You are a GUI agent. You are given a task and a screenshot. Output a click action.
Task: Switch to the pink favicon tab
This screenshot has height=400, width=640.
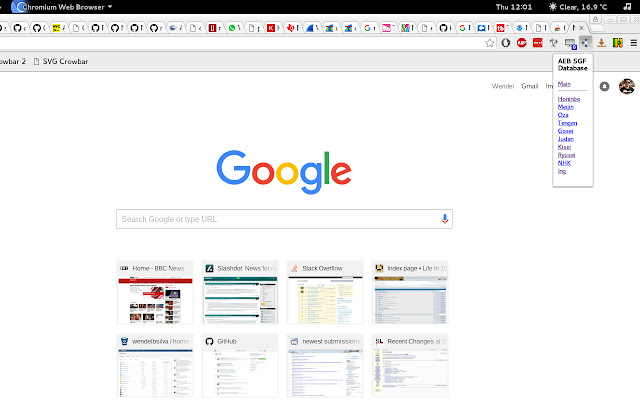[389, 28]
